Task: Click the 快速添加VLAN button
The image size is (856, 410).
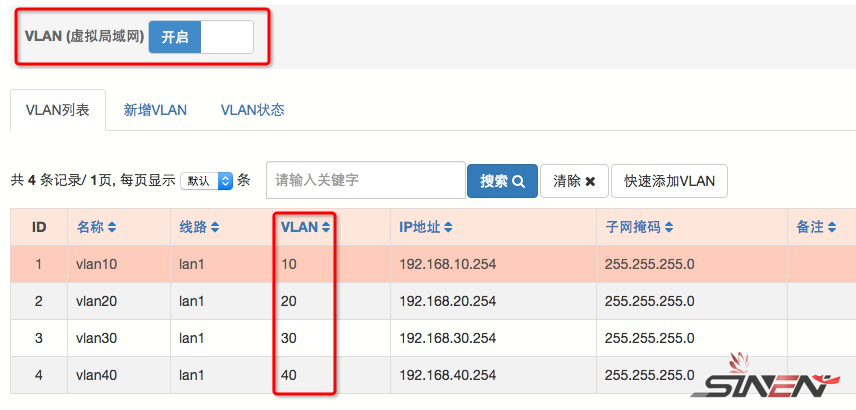Action: coord(669,181)
